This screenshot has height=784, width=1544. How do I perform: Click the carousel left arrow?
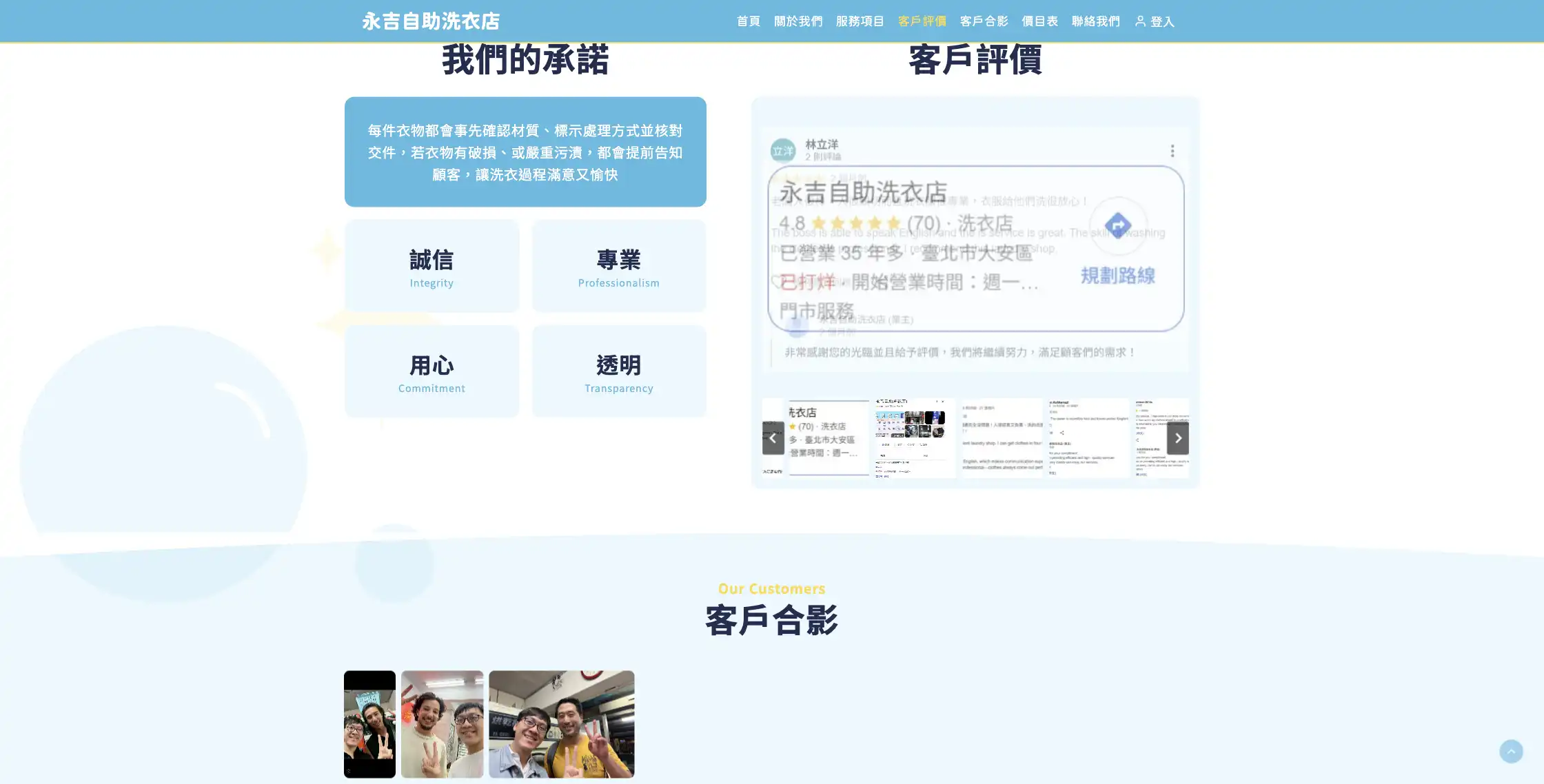point(773,438)
